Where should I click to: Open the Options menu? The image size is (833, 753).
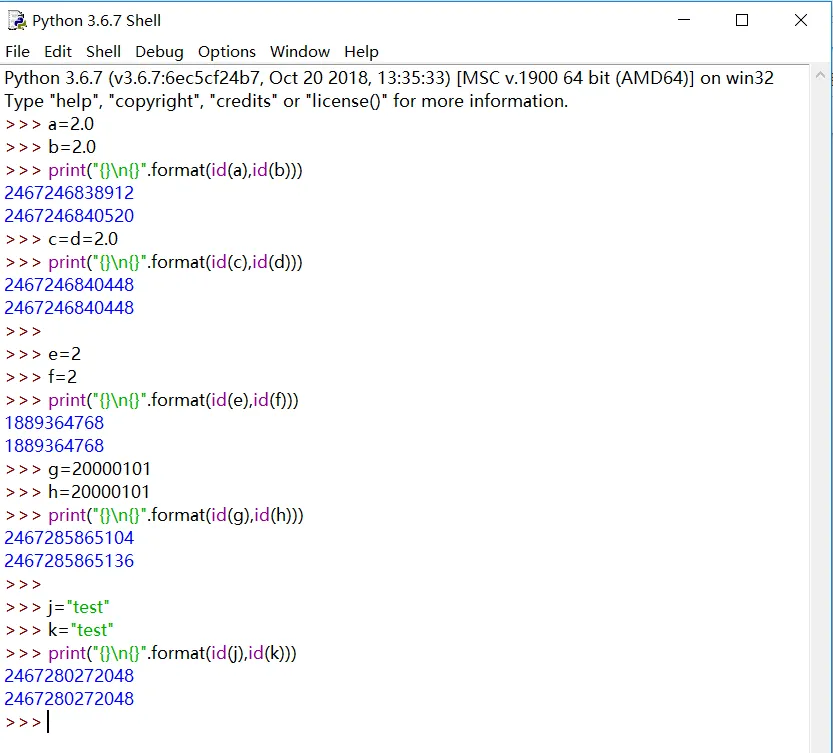coord(227,52)
